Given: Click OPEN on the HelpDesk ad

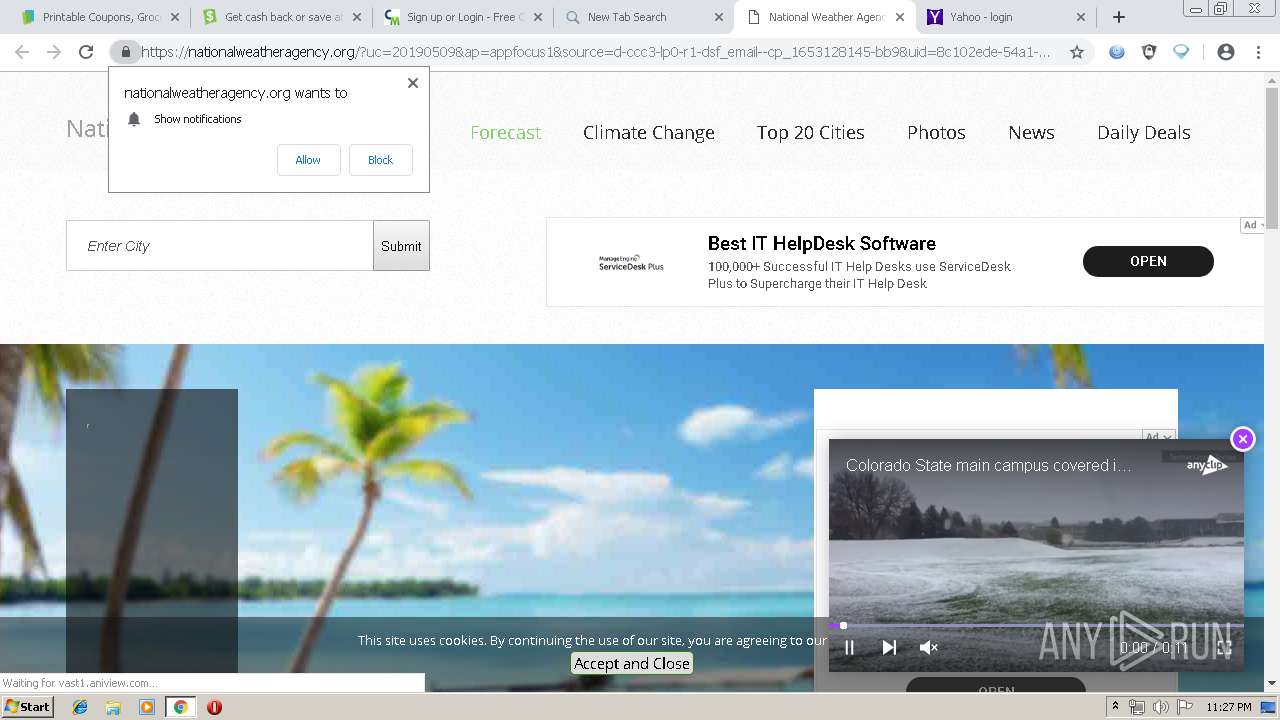Looking at the screenshot, I should pyautogui.click(x=1148, y=261).
